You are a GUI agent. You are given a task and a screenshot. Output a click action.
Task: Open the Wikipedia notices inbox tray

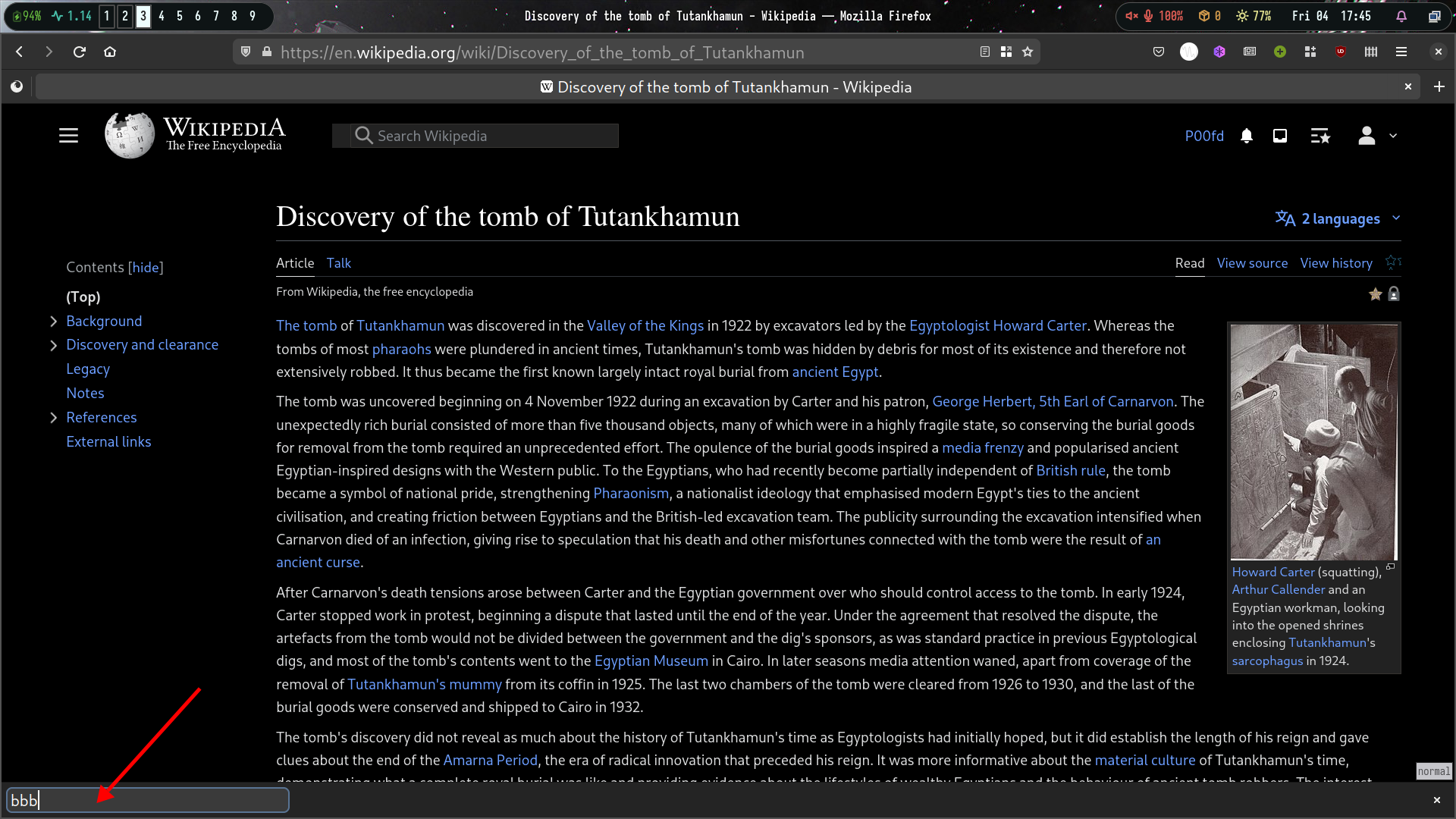[x=1280, y=136]
